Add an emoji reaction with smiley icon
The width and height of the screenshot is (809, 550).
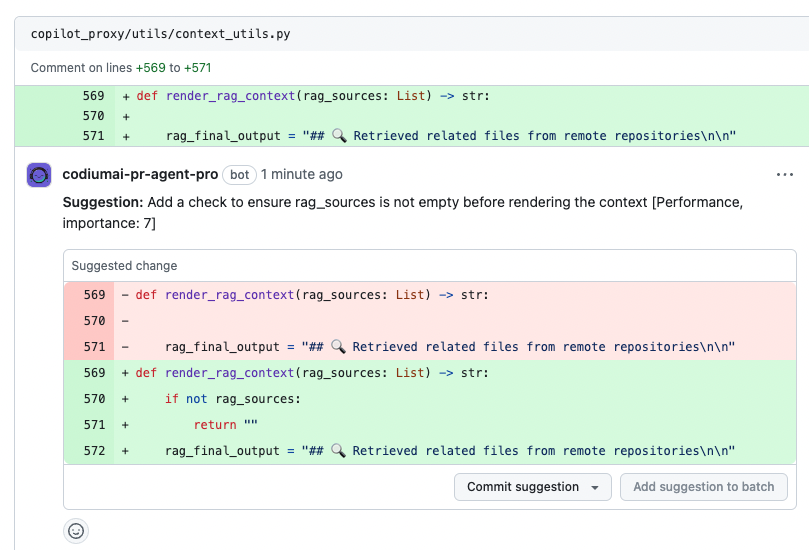coord(76,531)
